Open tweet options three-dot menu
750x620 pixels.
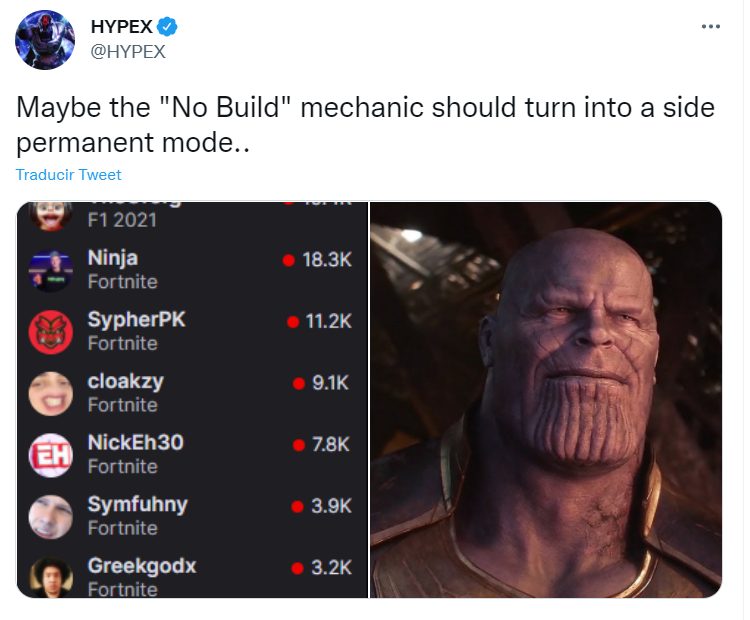pyautogui.click(x=711, y=26)
